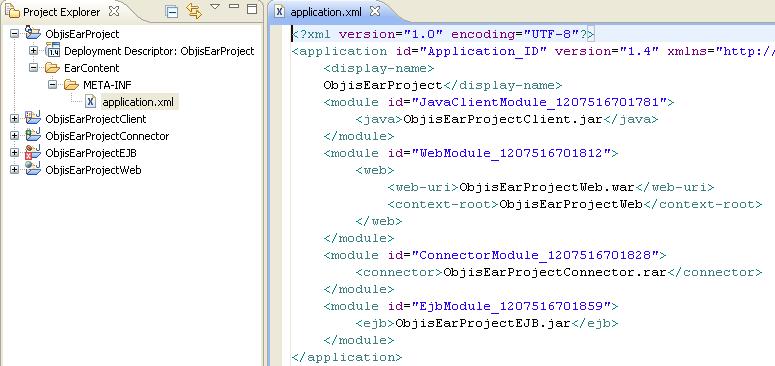Click ObjisEarProjectClient project icon
775x366 pixels.
pos(33,118)
